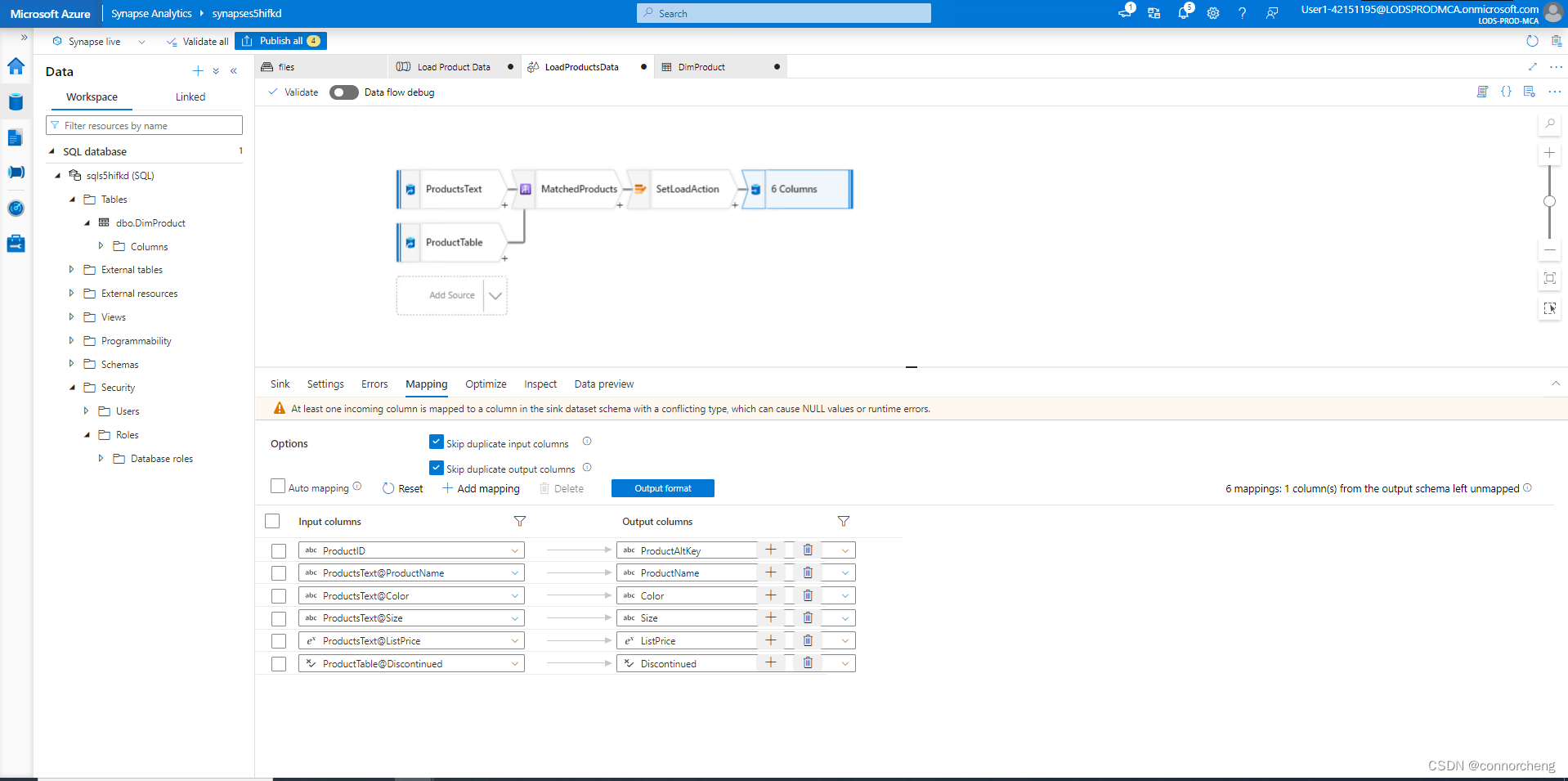Click the Output format button
This screenshot has width=1568, height=781.
pos(663,488)
